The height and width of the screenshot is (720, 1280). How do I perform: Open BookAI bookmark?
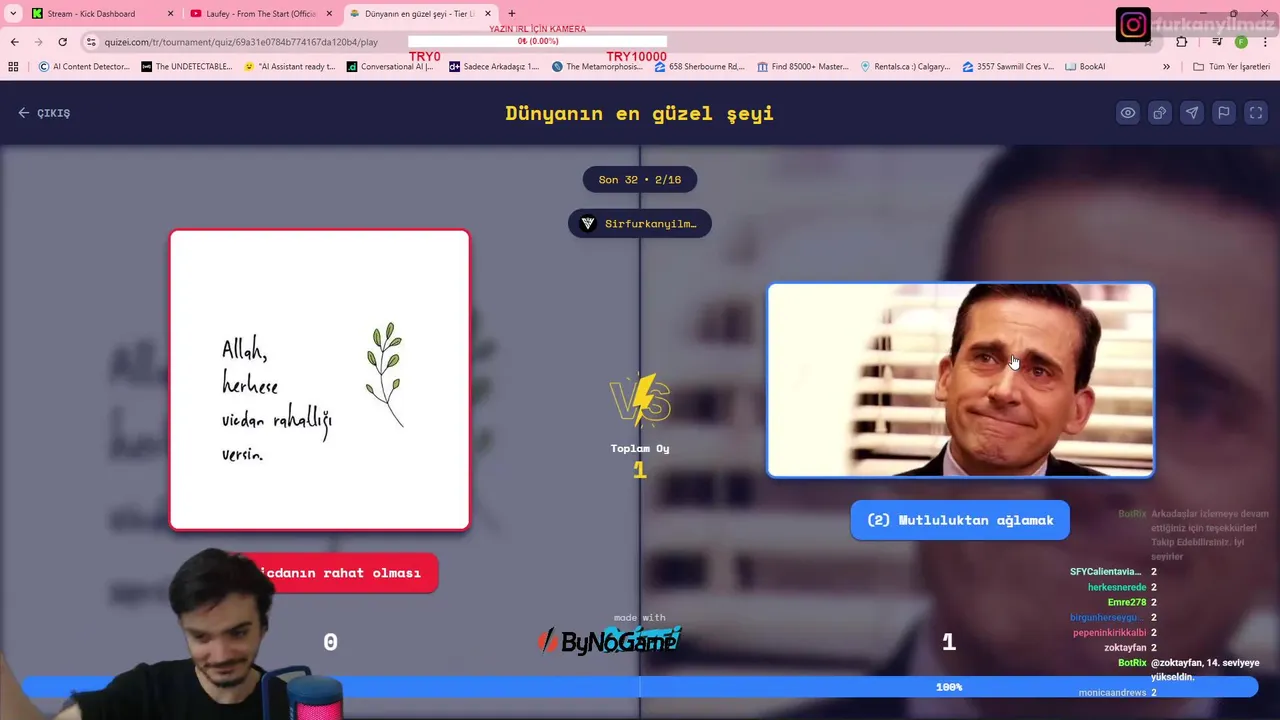[x=1085, y=67]
